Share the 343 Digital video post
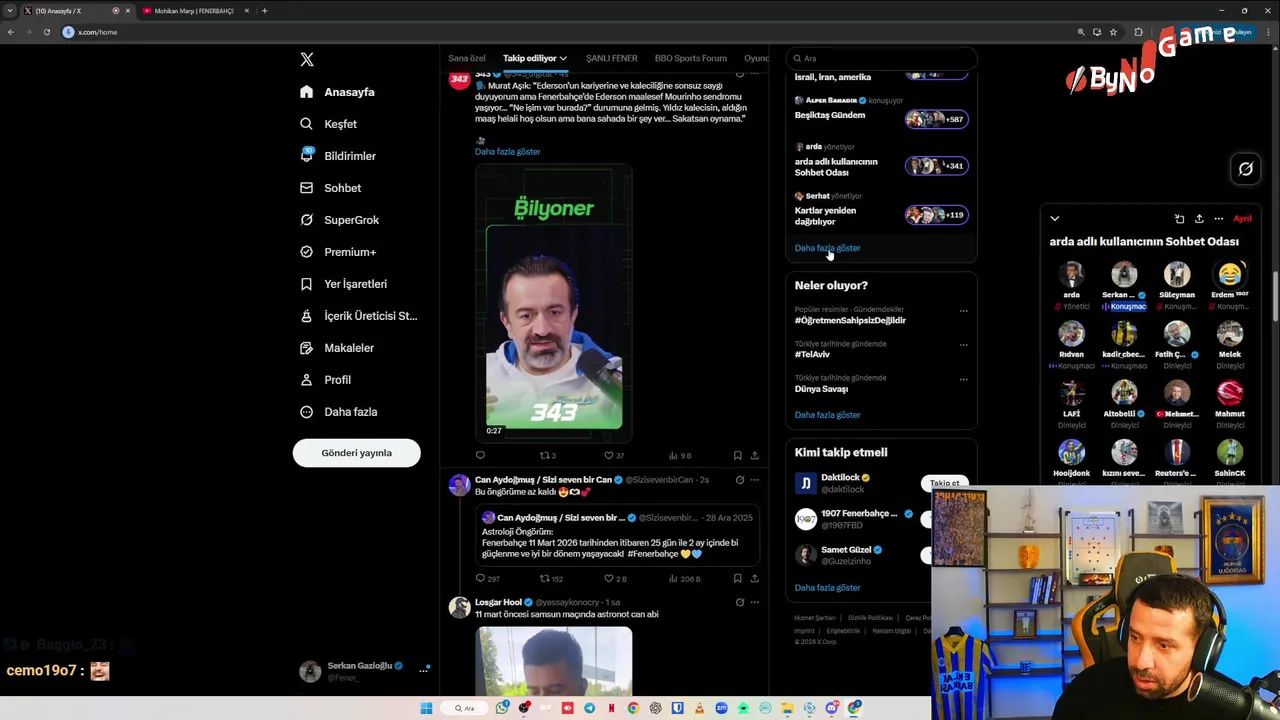Viewport: 1280px width, 720px height. (754, 455)
